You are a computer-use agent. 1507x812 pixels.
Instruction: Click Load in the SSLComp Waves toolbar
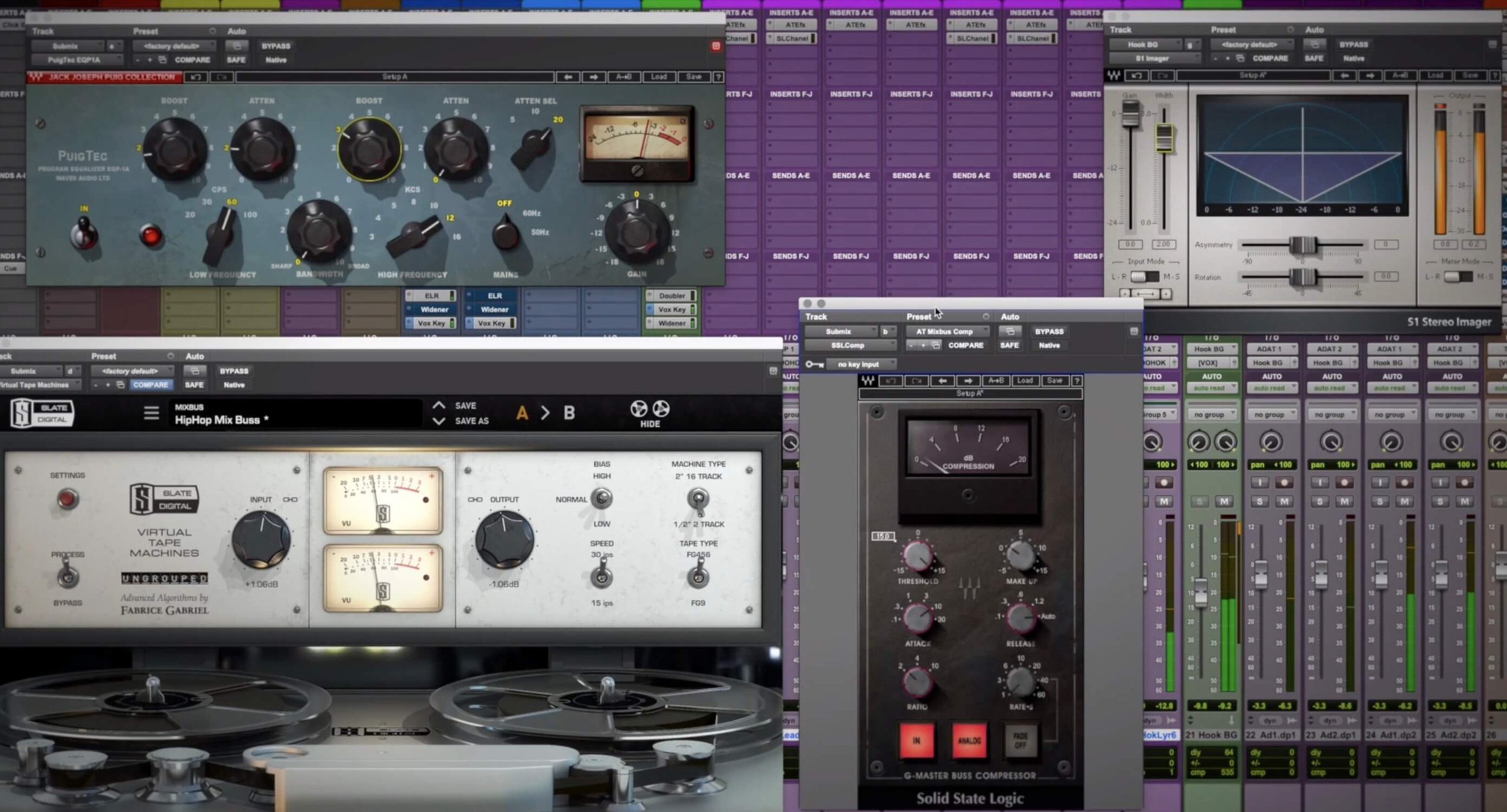pos(1025,381)
